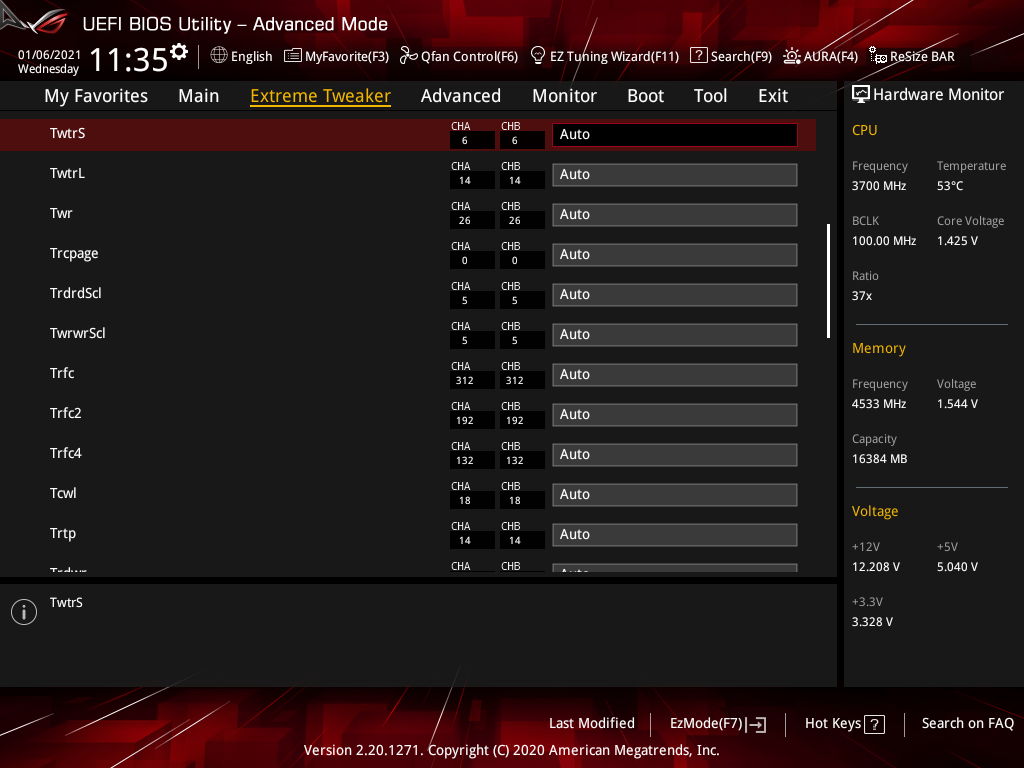Click the TwtrL Auto value field
Screen dimensions: 1024x768
click(675, 174)
